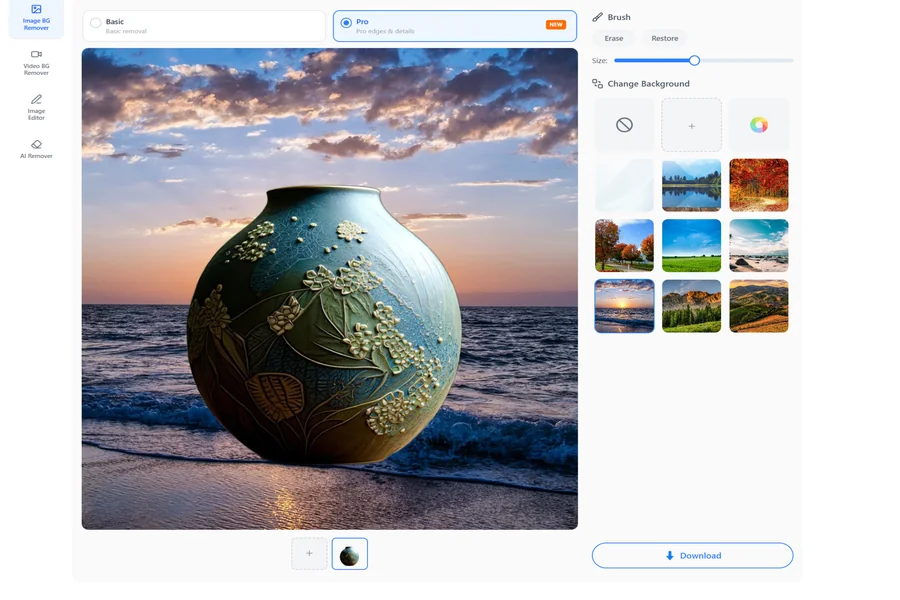Image resolution: width=900 pixels, height=600 pixels.
Task: Switch brush to Restore mode
Action: coord(665,38)
